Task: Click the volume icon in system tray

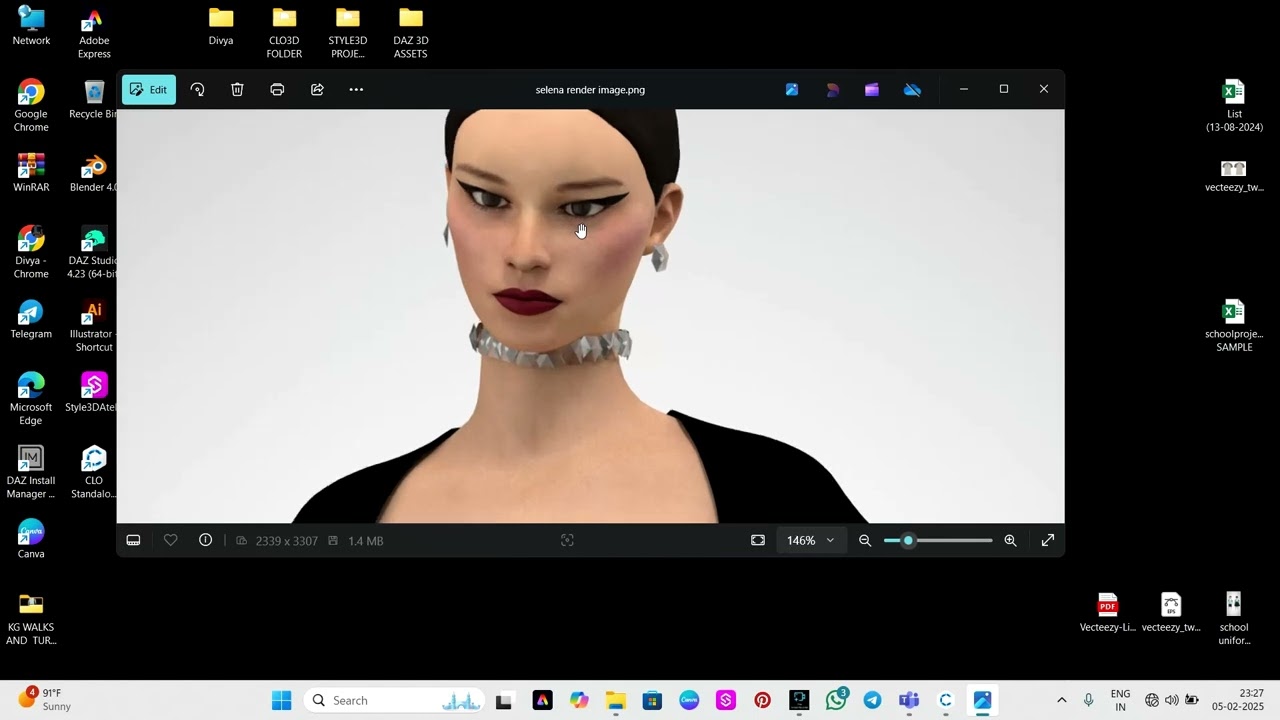Action: click(1171, 700)
